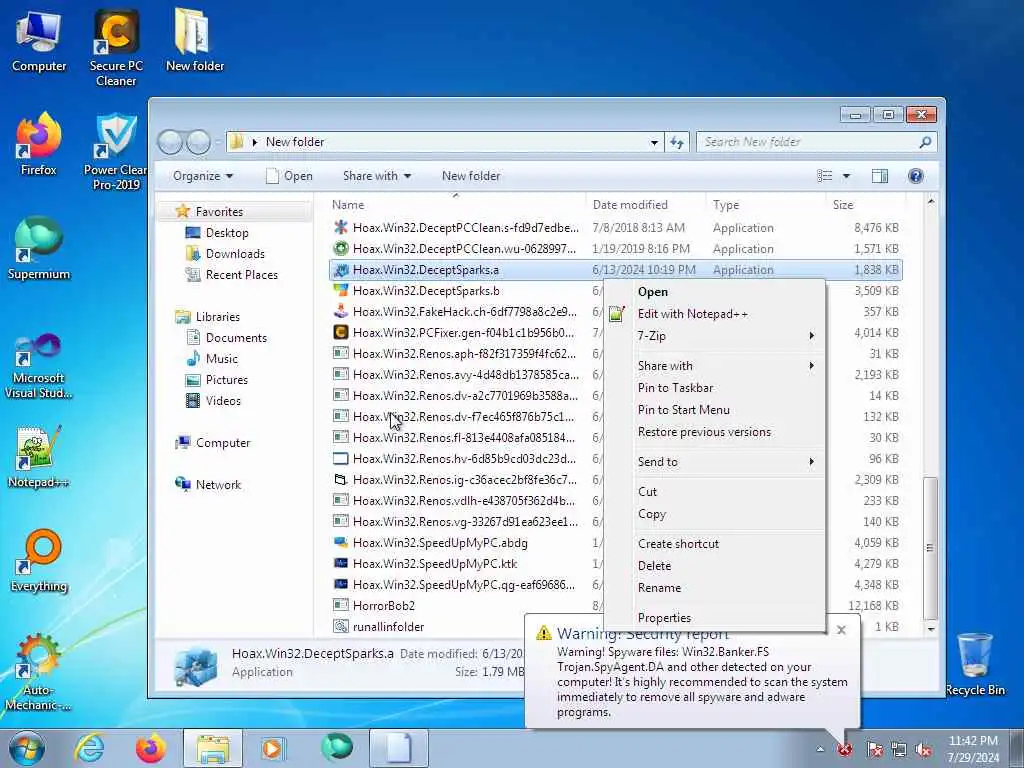Click New folder toolbar button
The width and height of the screenshot is (1024, 768).
click(x=471, y=176)
